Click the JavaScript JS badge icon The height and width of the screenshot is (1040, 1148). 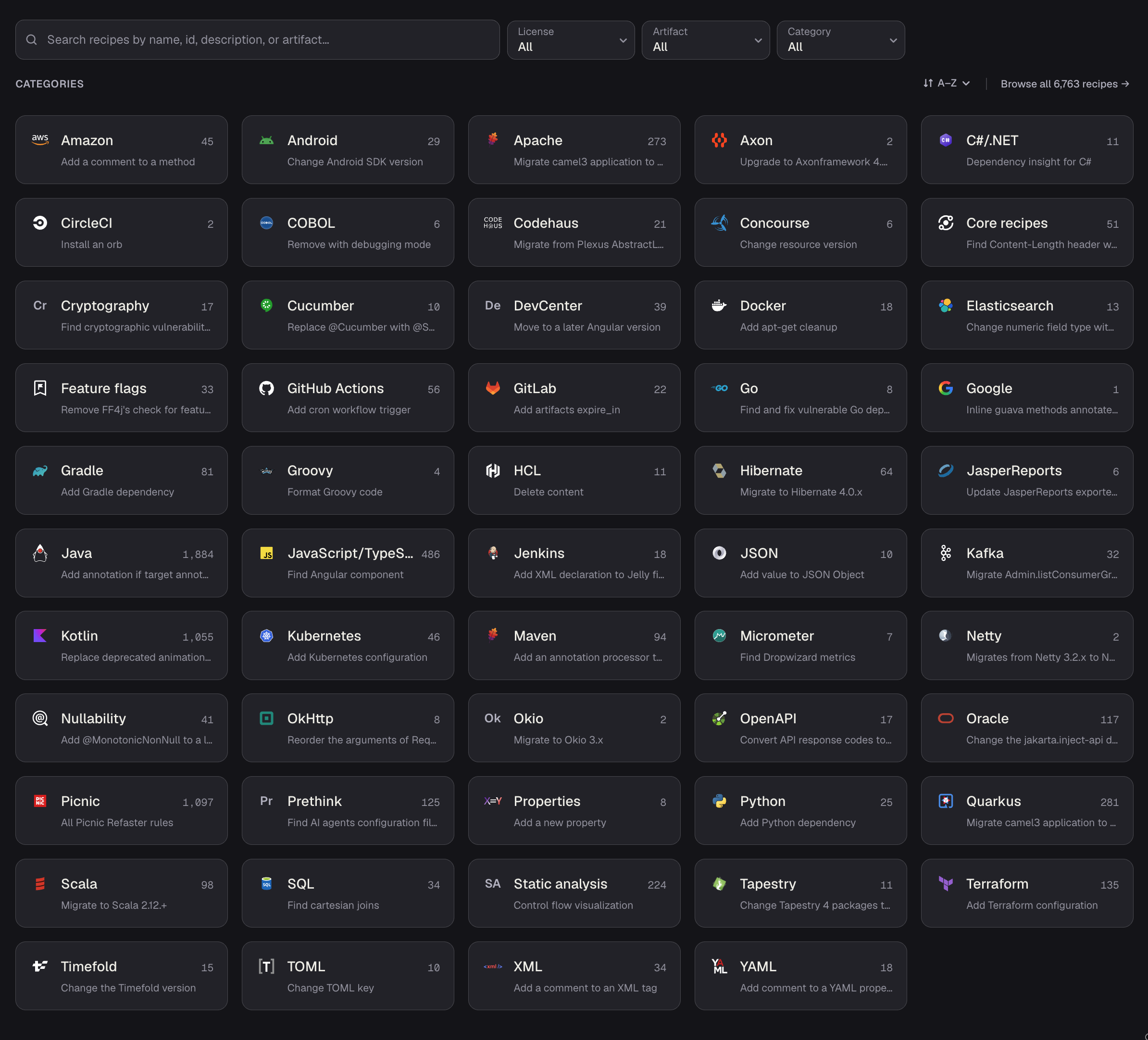coord(266,553)
